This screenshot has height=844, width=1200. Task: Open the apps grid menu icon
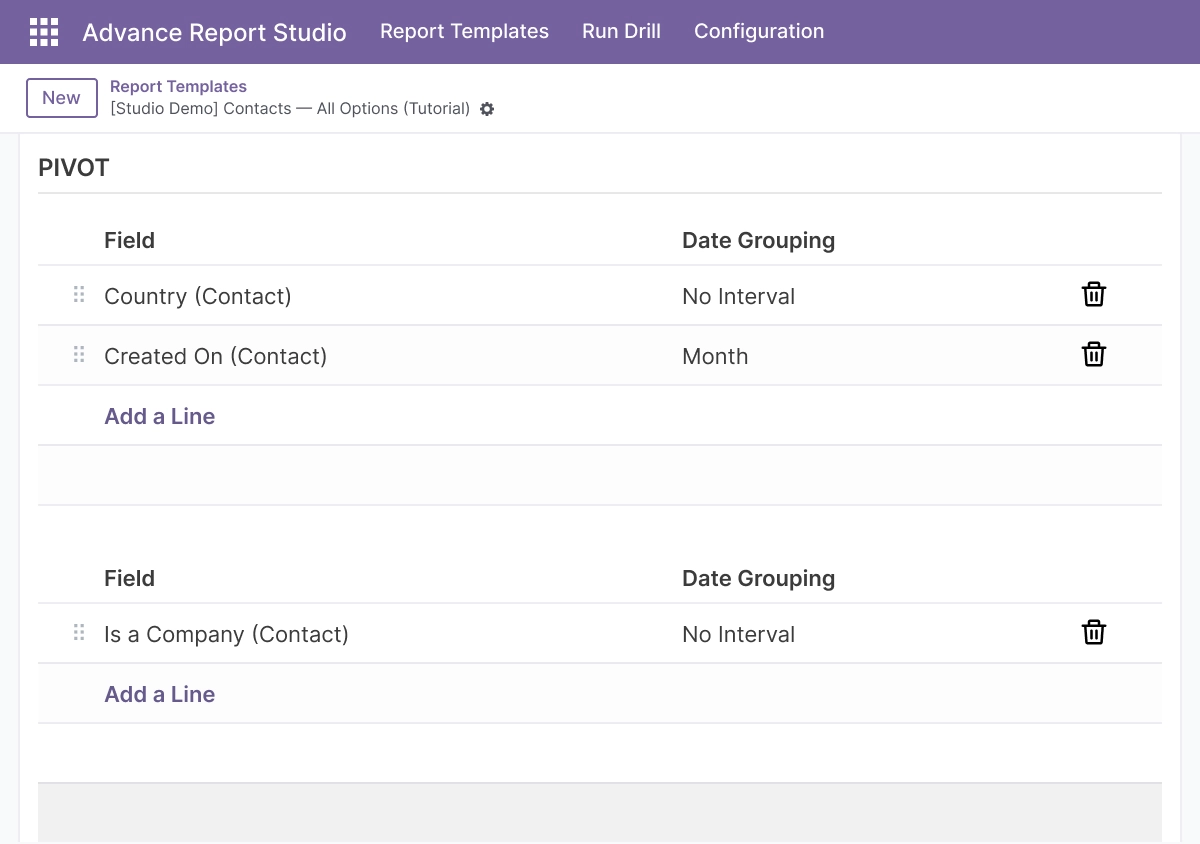click(x=44, y=32)
